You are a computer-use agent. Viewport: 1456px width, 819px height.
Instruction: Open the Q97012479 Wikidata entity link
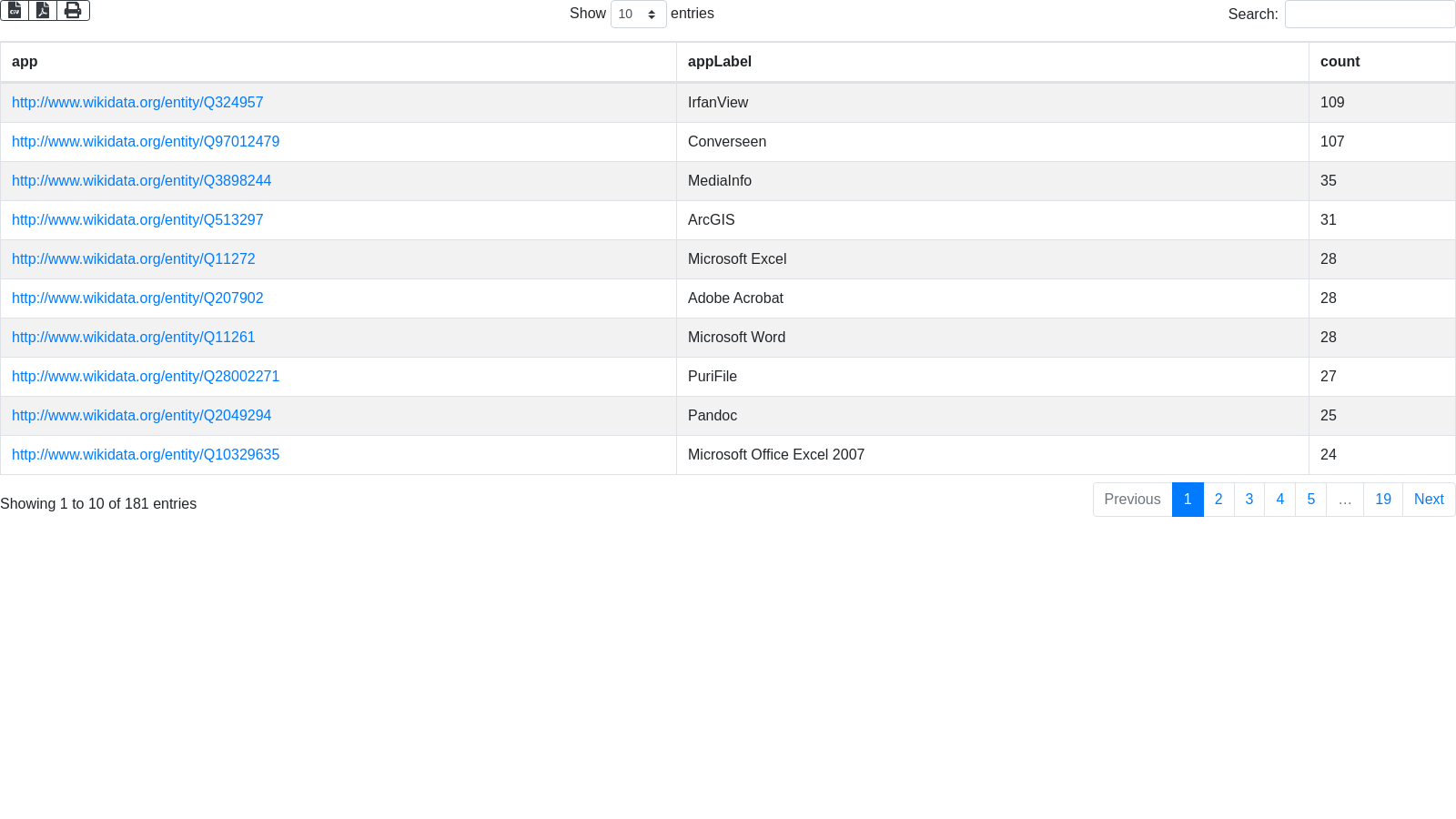pyautogui.click(x=146, y=142)
